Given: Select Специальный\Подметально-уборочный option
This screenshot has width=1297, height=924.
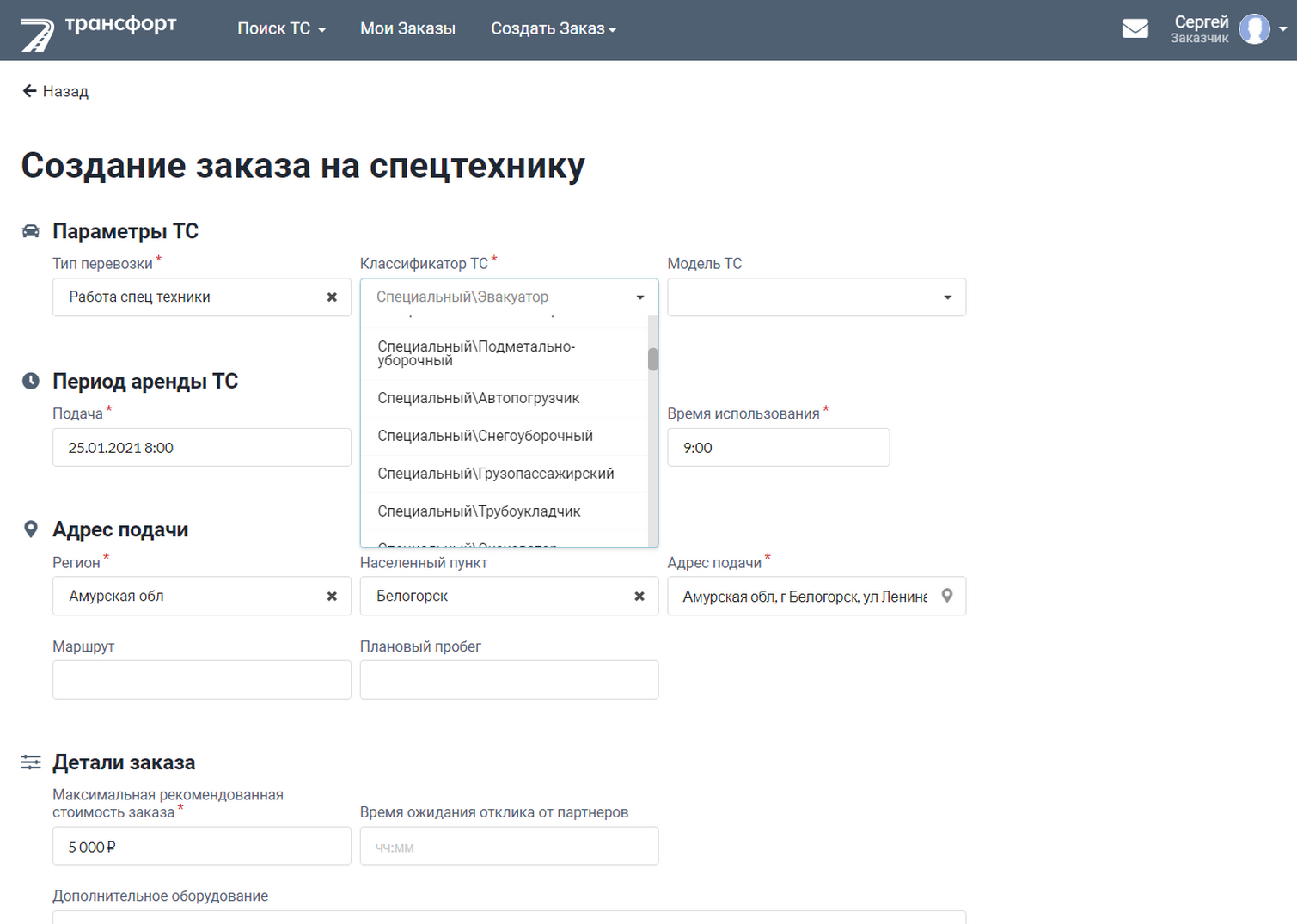Looking at the screenshot, I should pyautogui.click(x=505, y=353).
